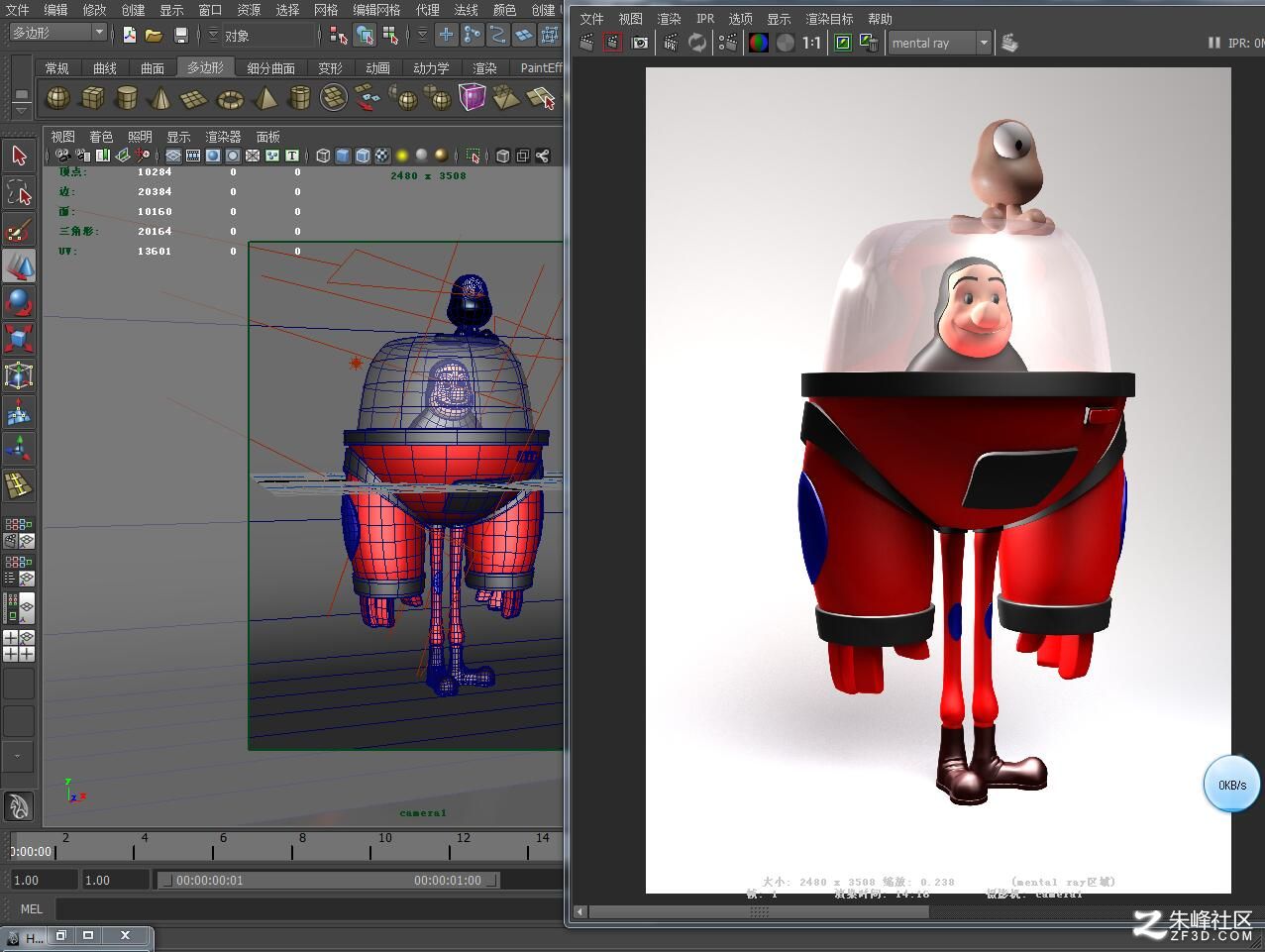
Task: Remove the image from the Render View
Action: [x=869, y=43]
